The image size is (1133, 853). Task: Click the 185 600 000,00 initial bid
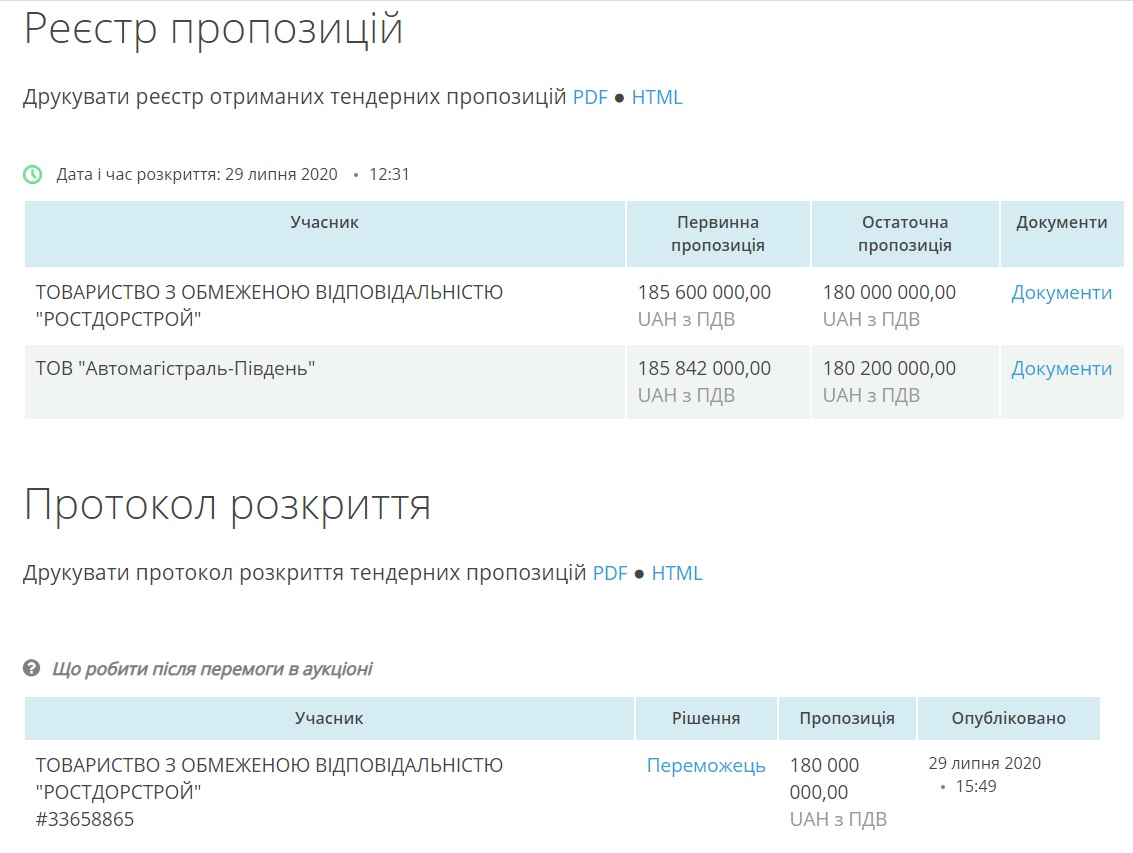[704, 293]
